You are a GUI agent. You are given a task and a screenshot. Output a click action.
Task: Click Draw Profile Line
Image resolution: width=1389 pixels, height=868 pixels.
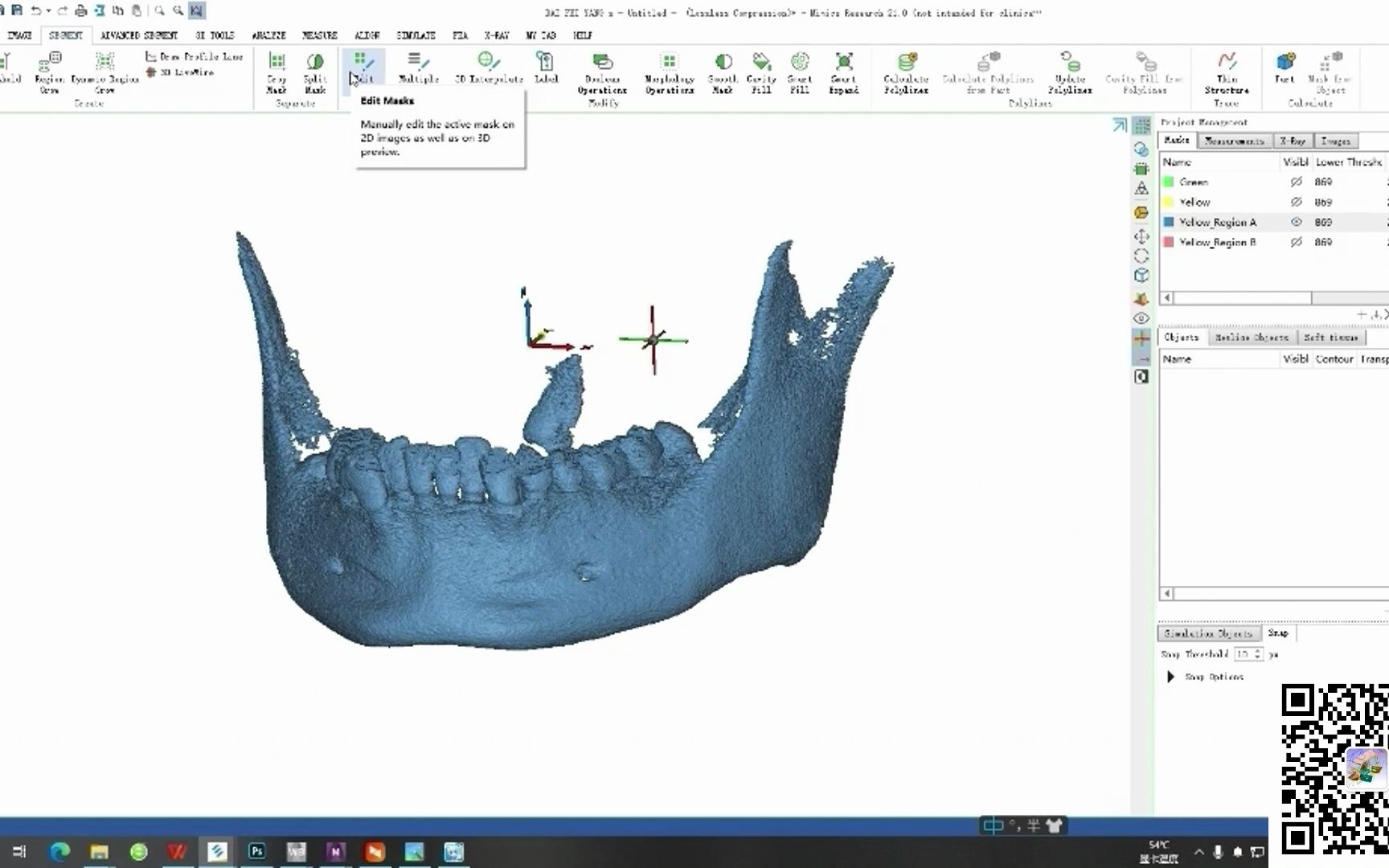coord(195,56)
